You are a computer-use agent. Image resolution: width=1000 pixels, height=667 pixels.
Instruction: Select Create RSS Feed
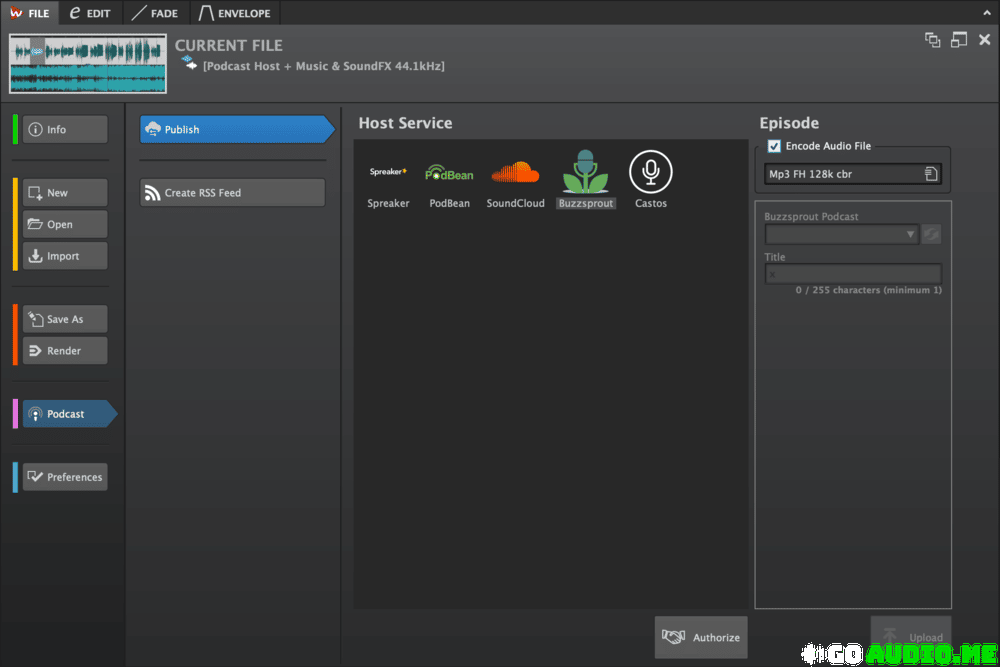point(233,193)
